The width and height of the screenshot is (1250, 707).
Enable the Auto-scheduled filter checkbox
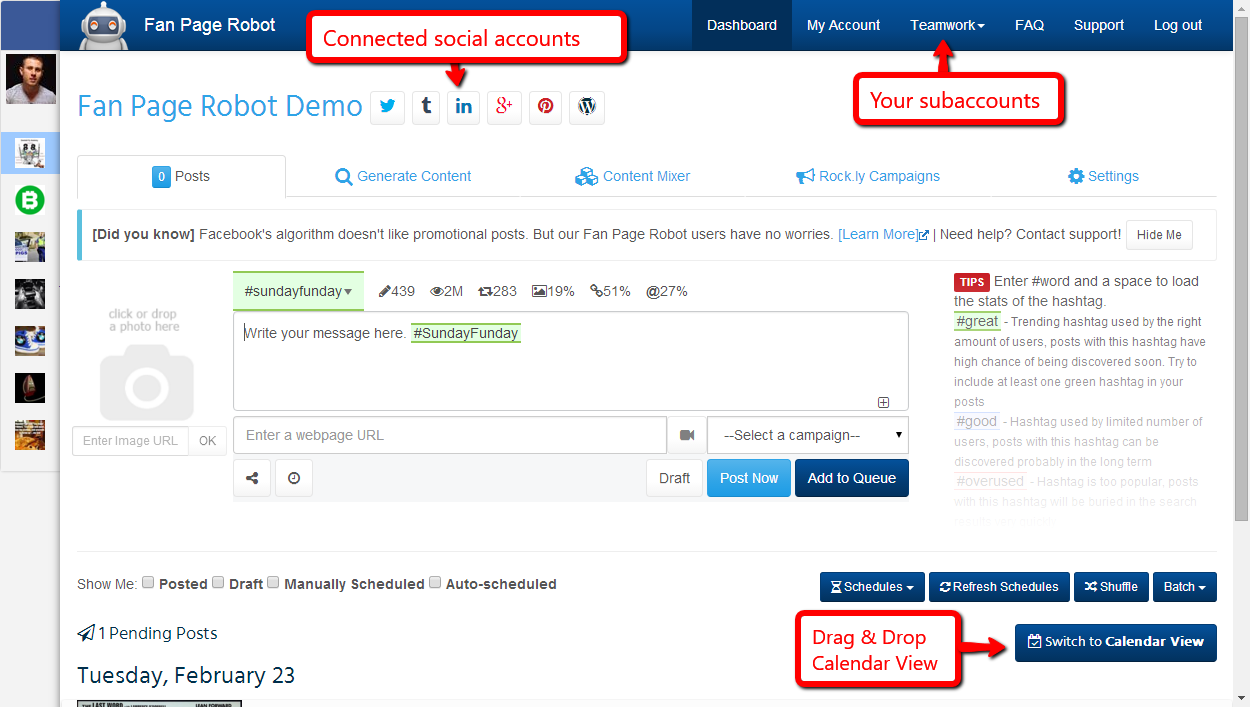(x=435, y=582)
